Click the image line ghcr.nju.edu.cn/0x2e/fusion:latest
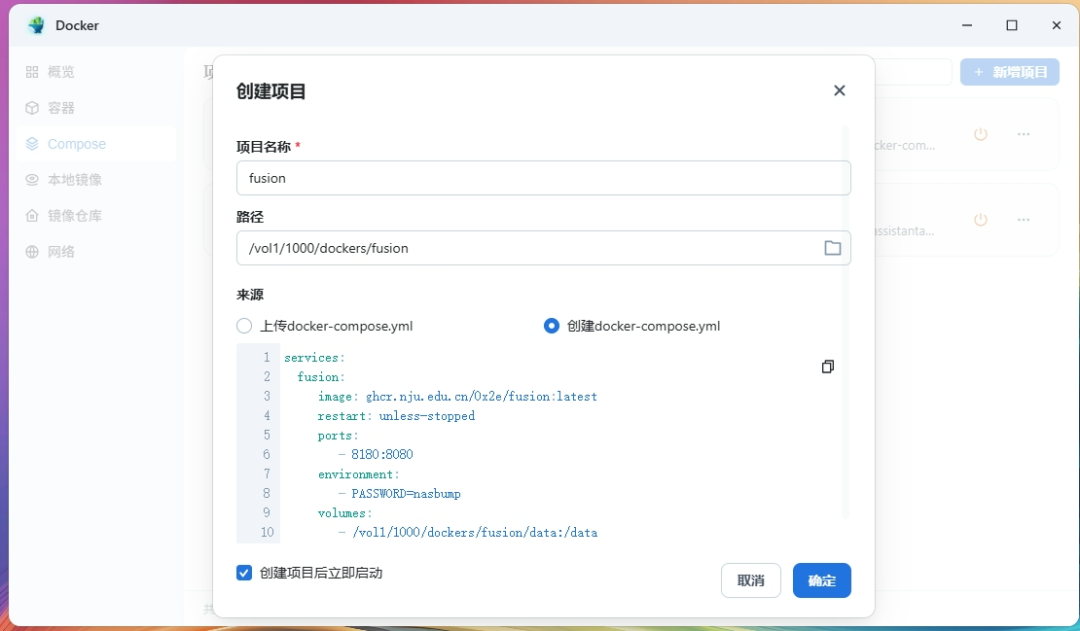 point(457,396)
